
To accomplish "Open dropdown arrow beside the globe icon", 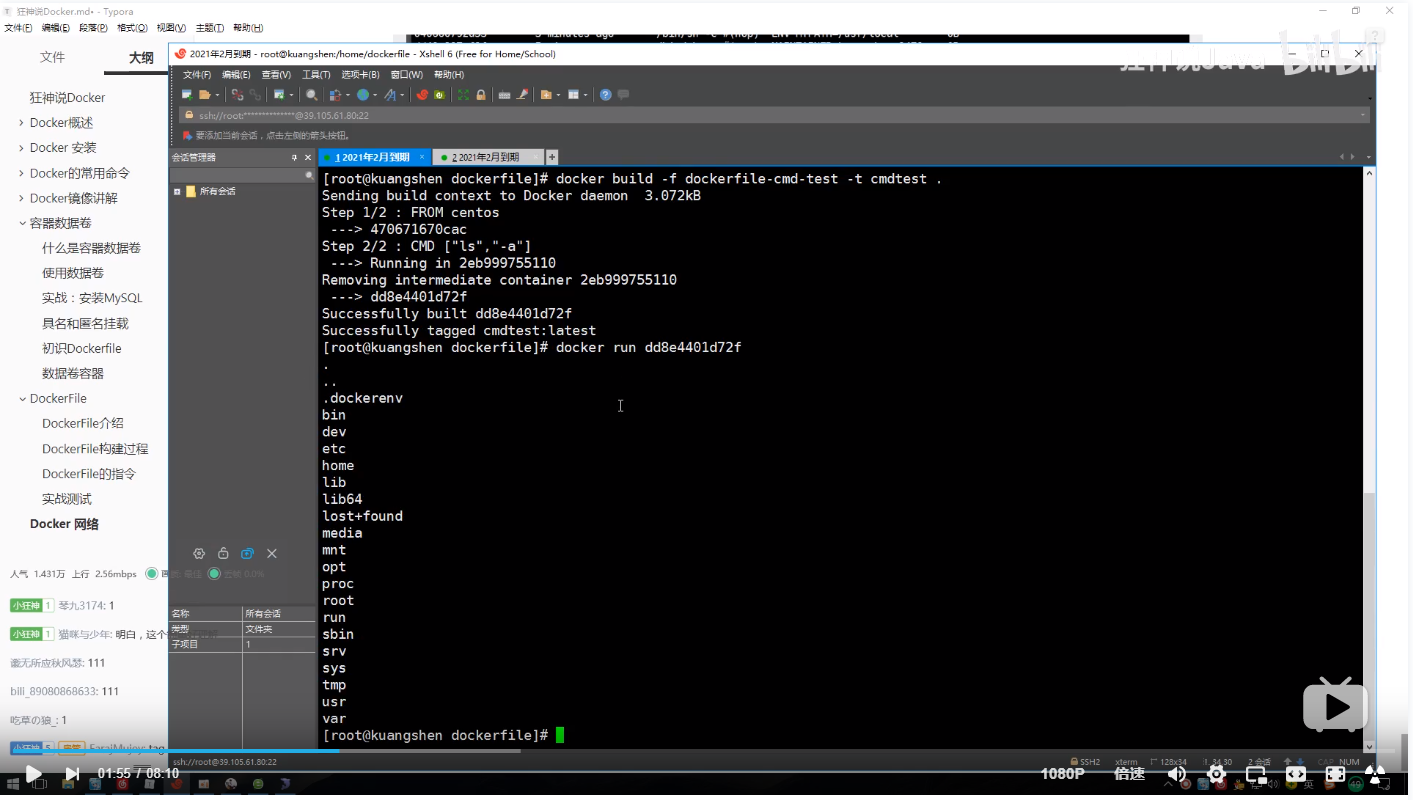I will tap(375, 95).
